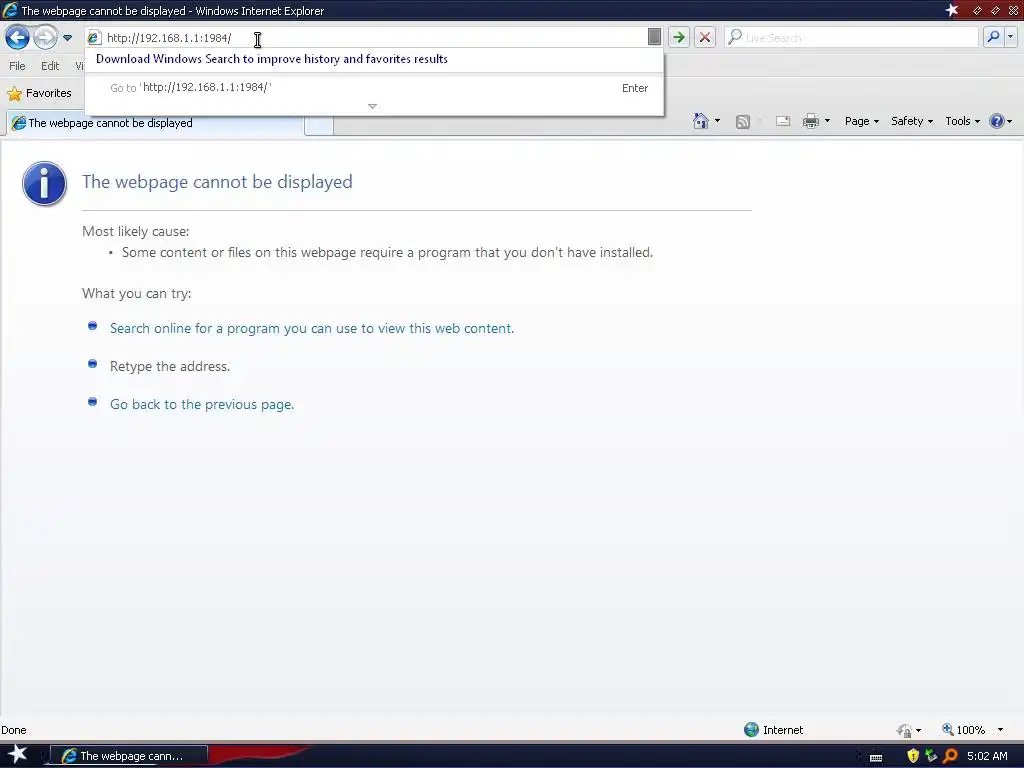Viewport: 1024px width, 768px height.
Task: Click the red Stop loading button
Action: (x=705, y=37)
